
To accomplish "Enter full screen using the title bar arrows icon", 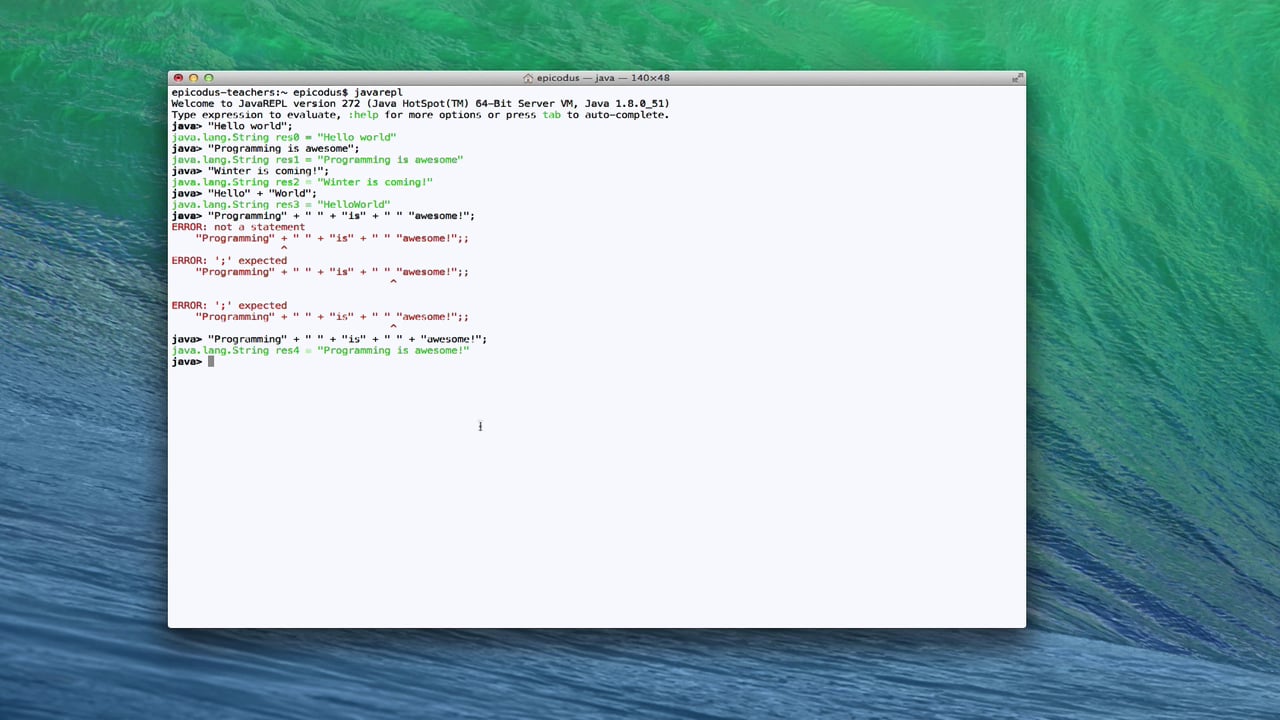I will coord(1017,78).
